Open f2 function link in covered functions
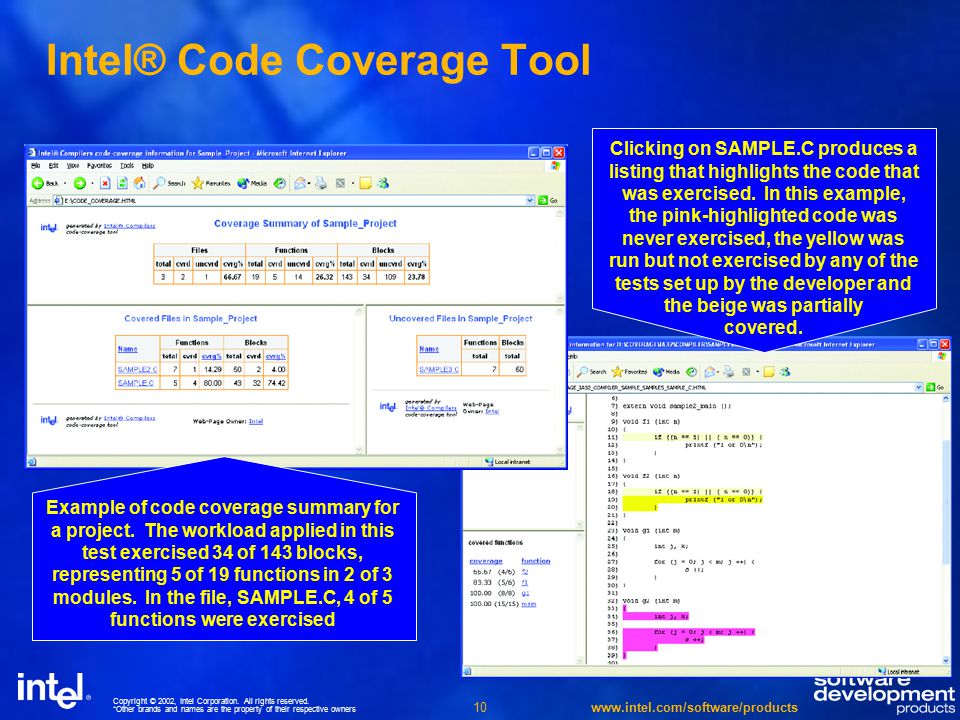The image size is (960, 720). click(524, 572)
